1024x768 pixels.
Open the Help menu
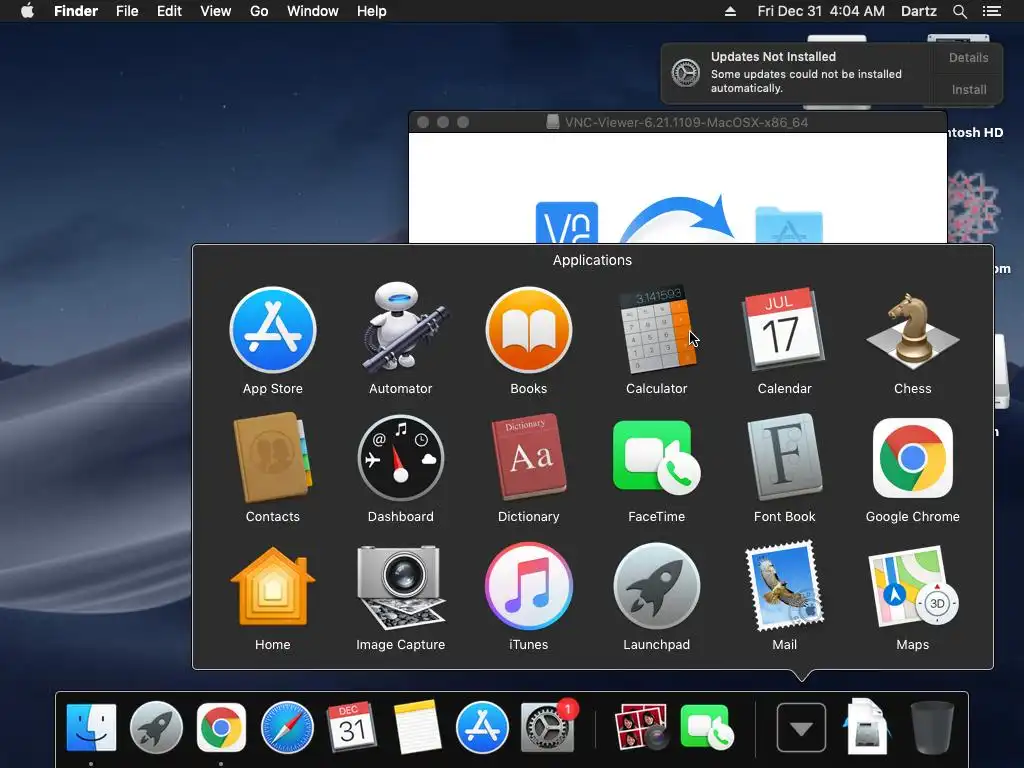click(372, 11)
